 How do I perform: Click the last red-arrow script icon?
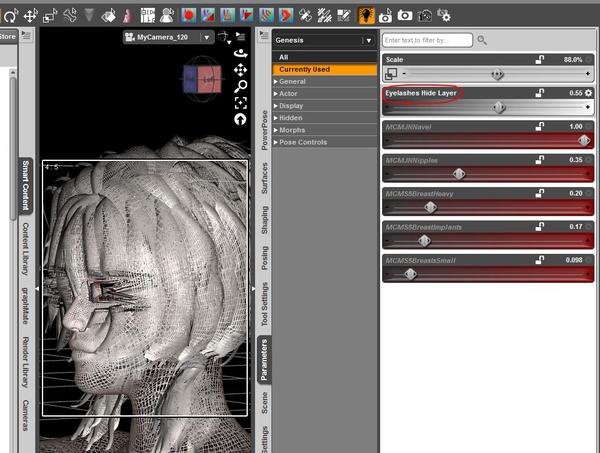[x=286, y=16]
